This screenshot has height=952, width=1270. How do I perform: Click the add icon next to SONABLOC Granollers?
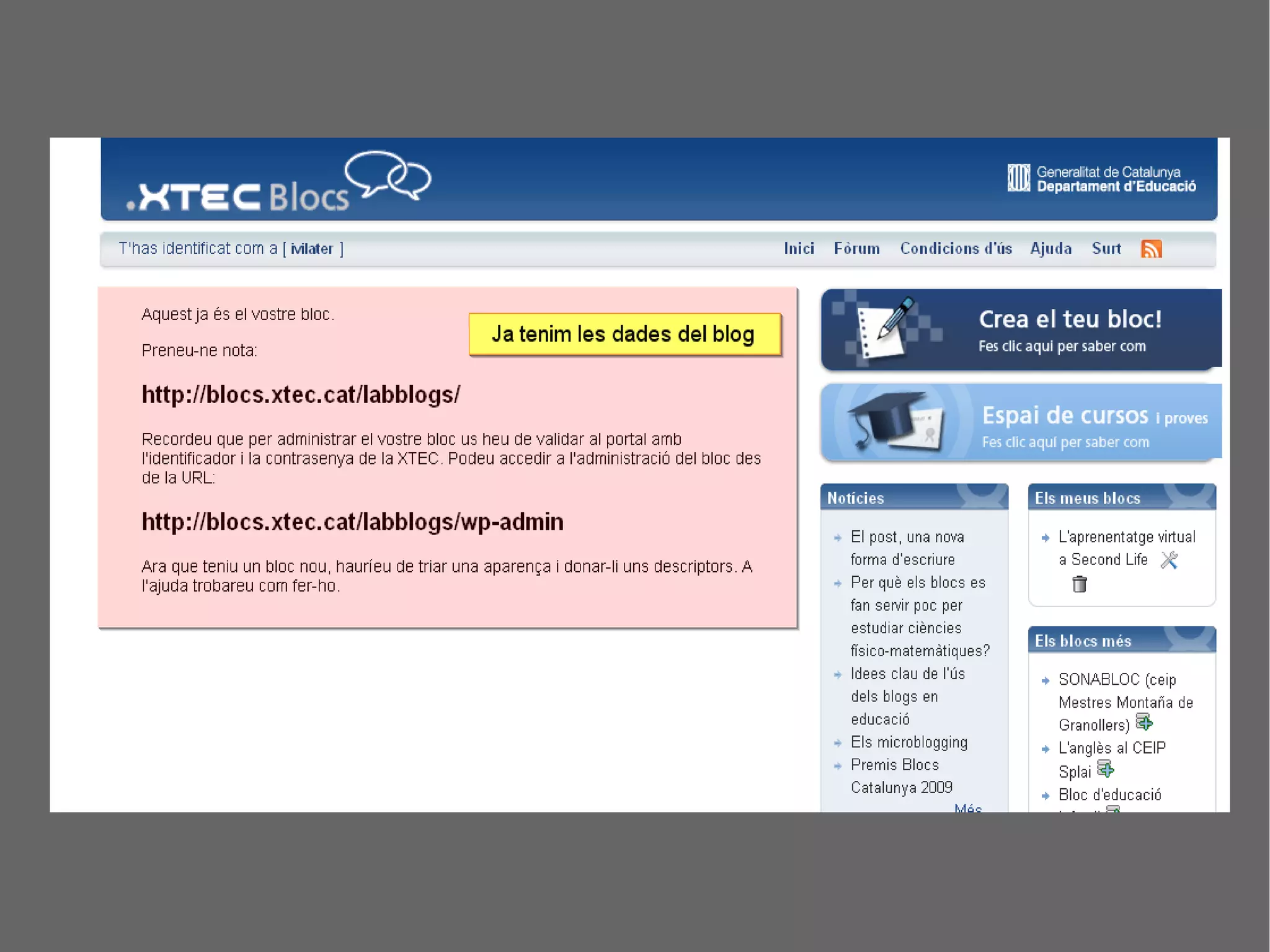1143,723
